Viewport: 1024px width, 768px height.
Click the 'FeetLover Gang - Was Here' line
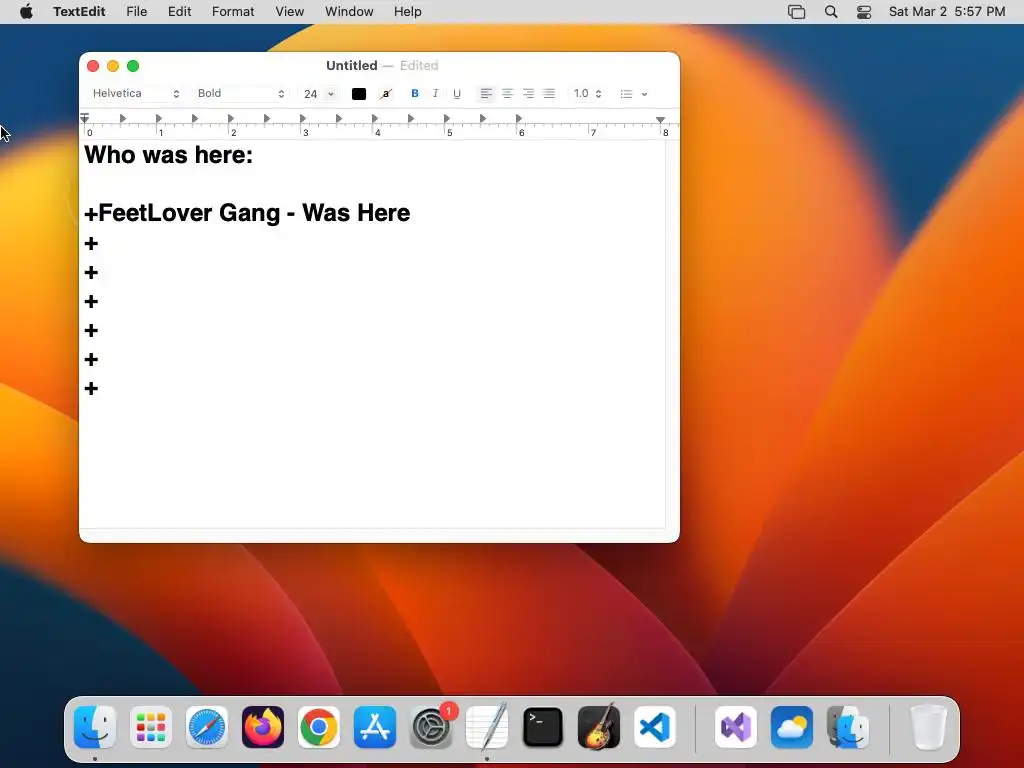[x=248, y=213]
